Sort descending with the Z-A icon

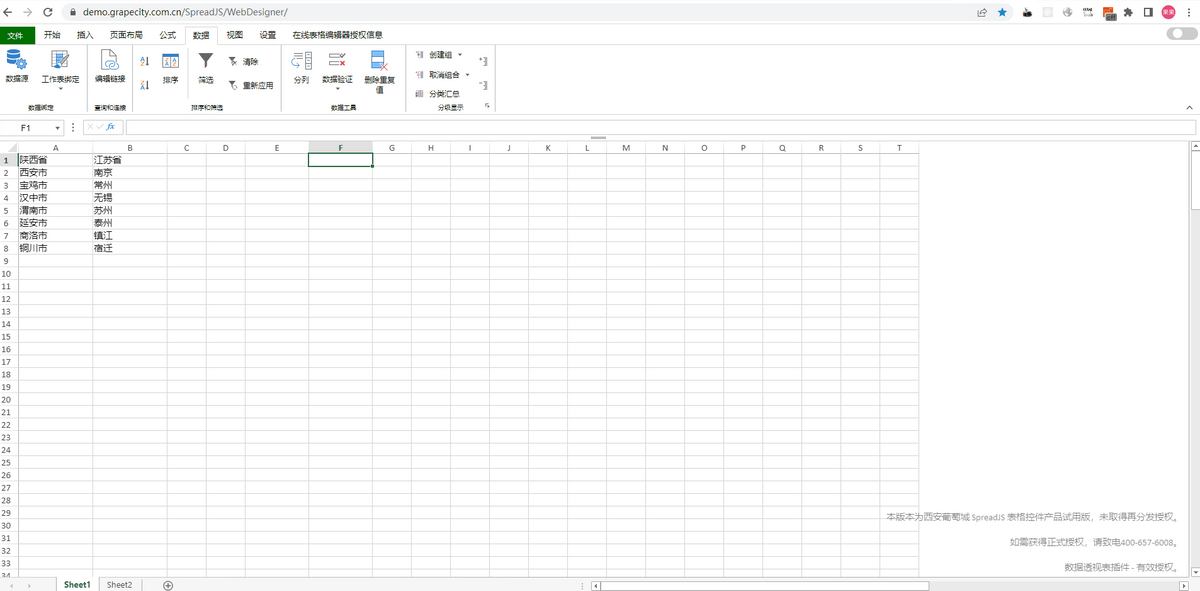click(x=144, y=86)
